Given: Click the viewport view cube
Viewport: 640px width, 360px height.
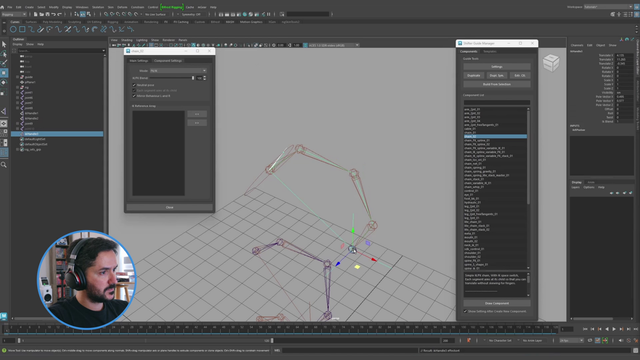Looking at the screenshot, I should [551, 63].
